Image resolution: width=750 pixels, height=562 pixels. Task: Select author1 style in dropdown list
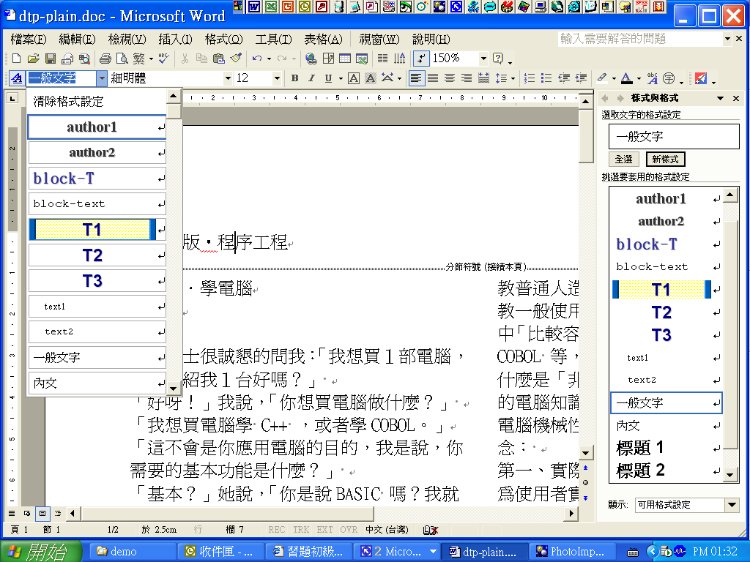tap(97, 127)
